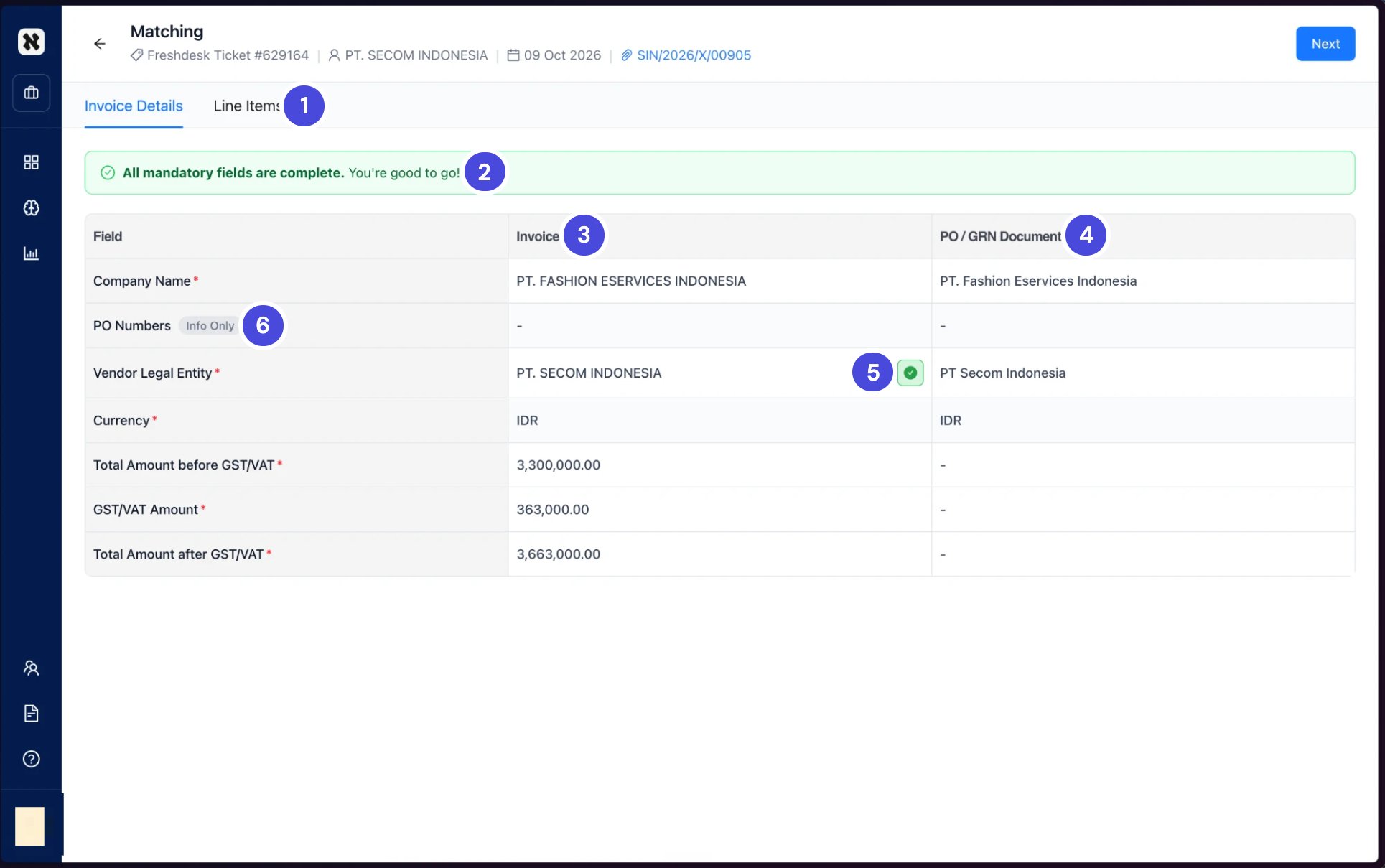This screenshot has width=1385, height=868.
Task: Click the PT. Fashion Eservices Indonesia PO cell
Action: point(1143,281)
